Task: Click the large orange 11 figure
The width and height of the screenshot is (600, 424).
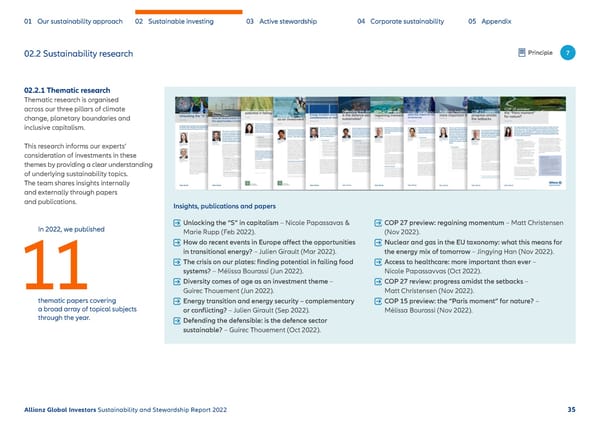Action: (x=56, y=265)
